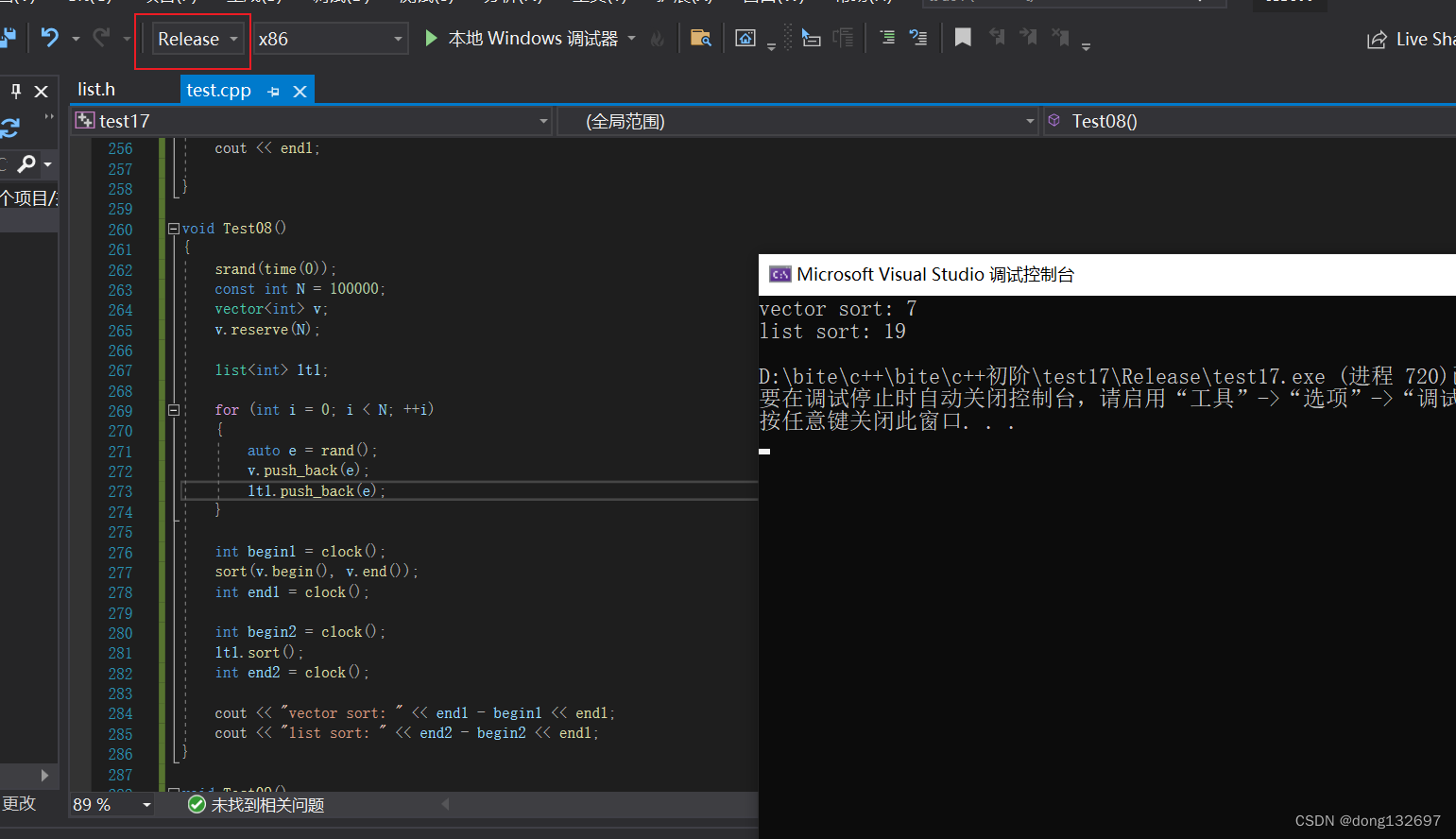Go to the next bookmark icon

(1028, 38)
